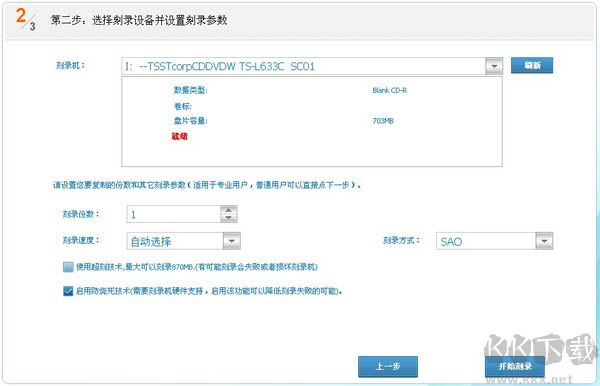
Task: Click the Blank CD-R data type value
Action: coord(390,90)
